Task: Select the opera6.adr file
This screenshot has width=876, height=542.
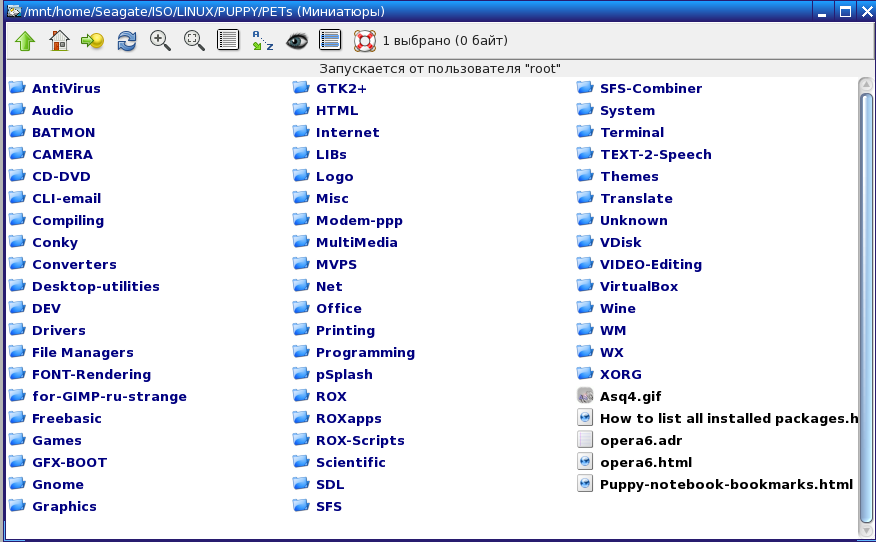Action: click(641, 440)
